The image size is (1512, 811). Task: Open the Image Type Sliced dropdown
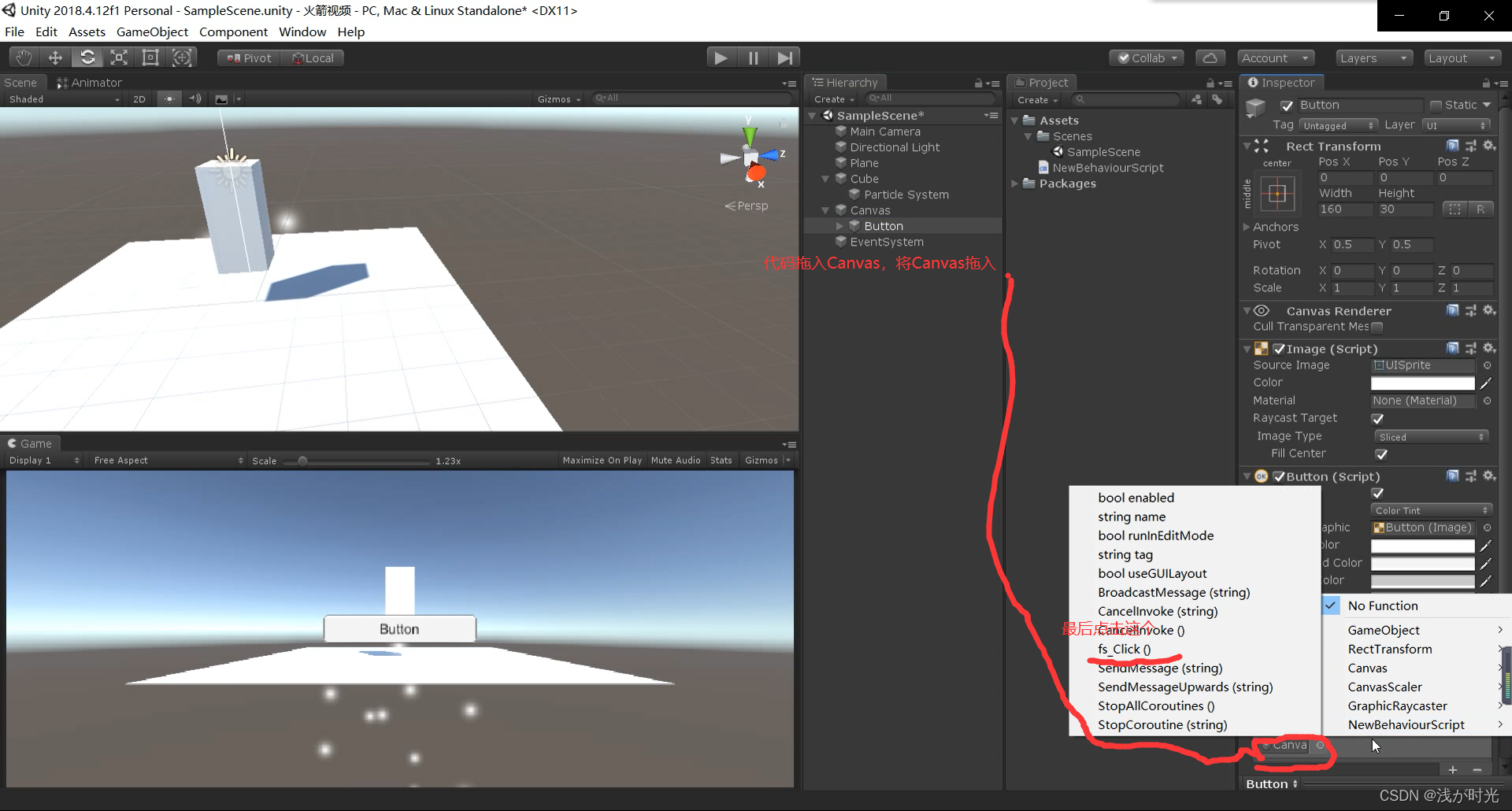[1431, 436]
